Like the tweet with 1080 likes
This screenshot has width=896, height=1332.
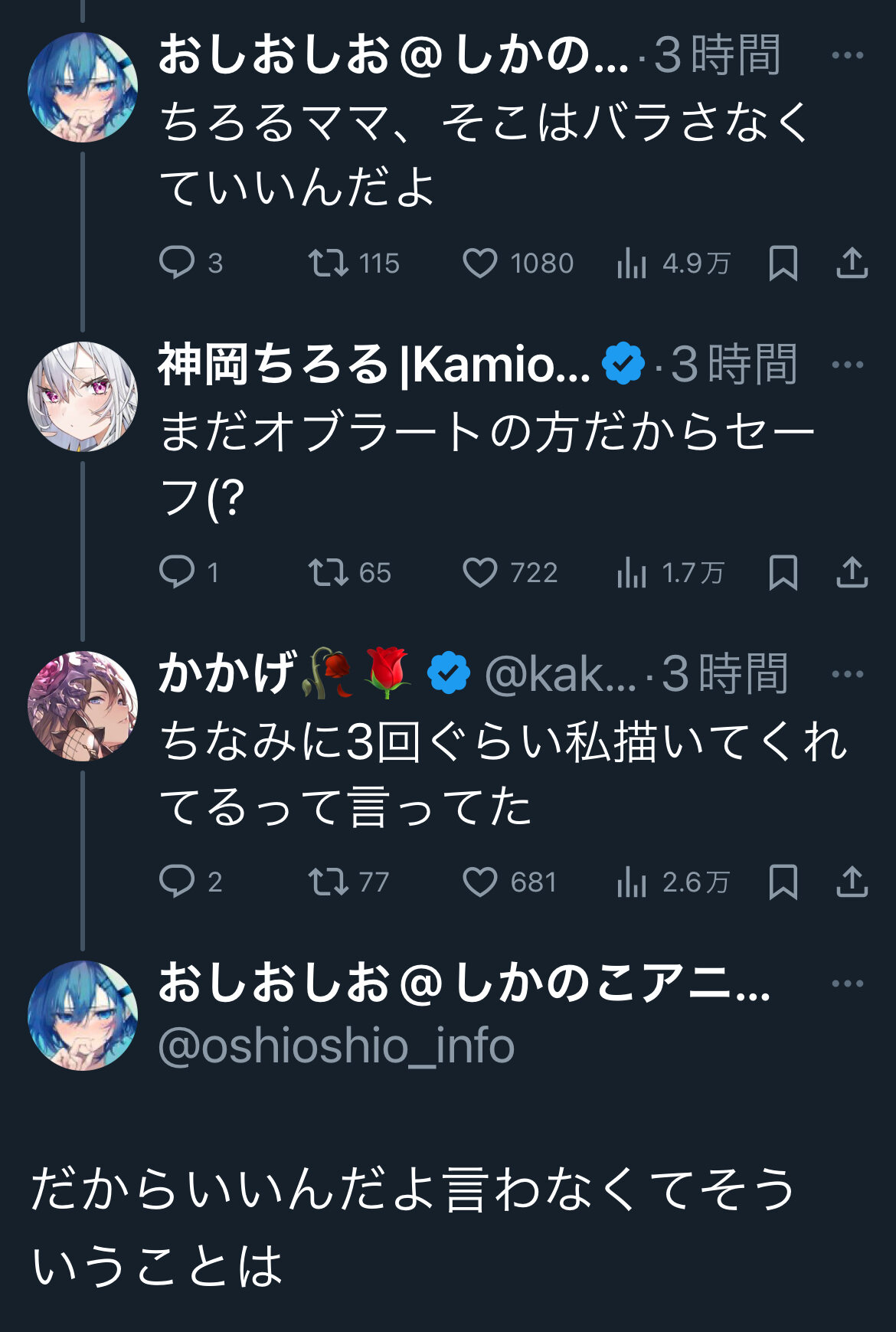coord(480,263)
